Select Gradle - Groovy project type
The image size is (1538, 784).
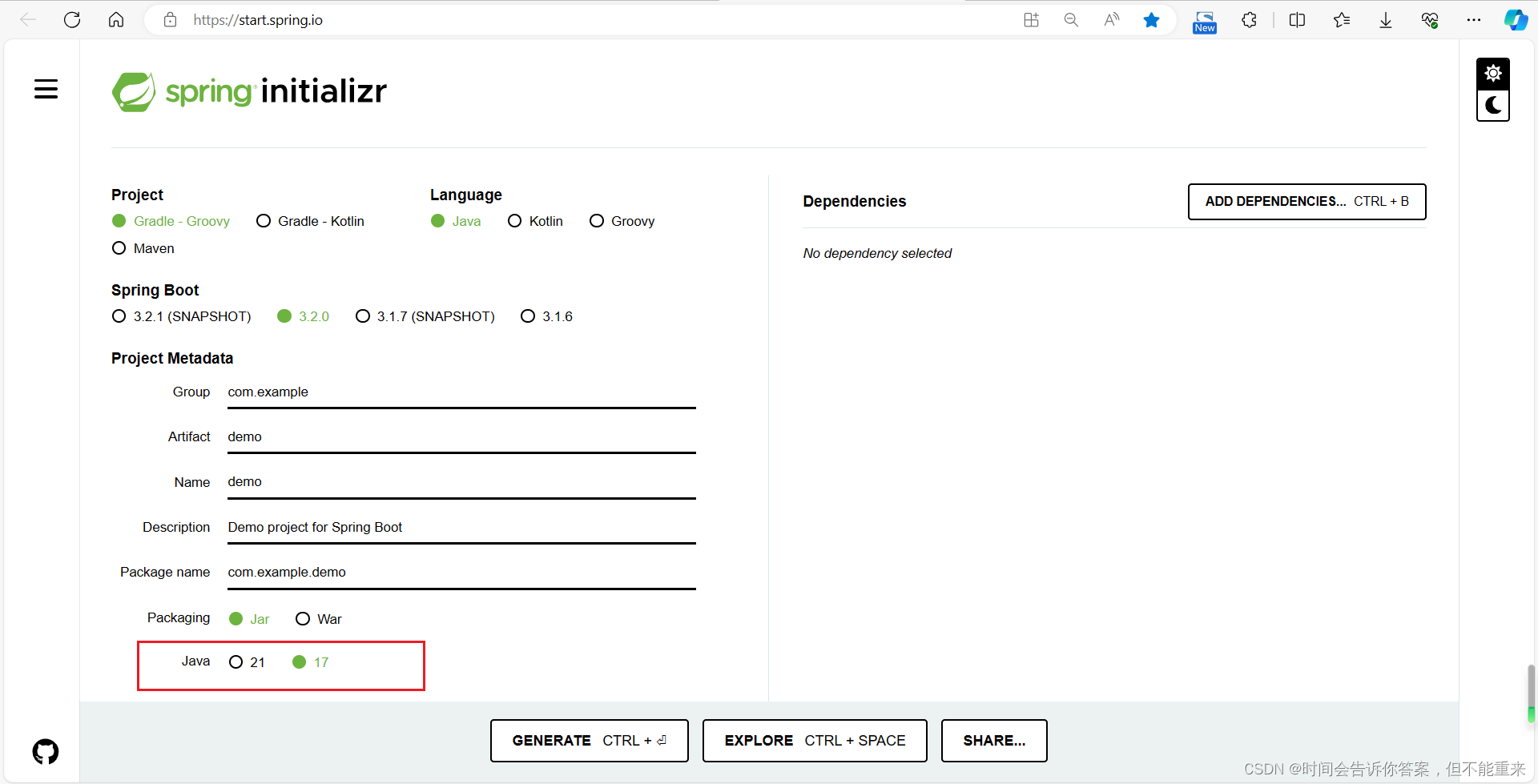click(171, 221)
